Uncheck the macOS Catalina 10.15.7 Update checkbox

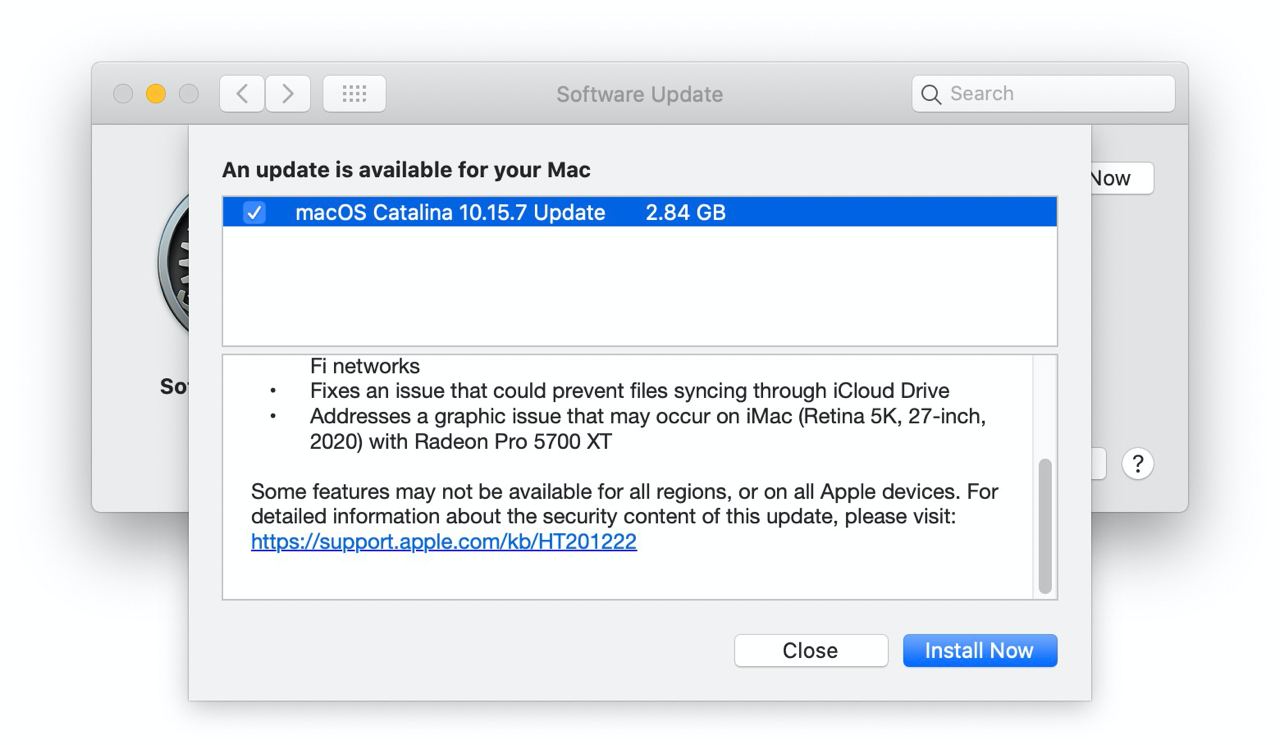[x=255, y=212]
